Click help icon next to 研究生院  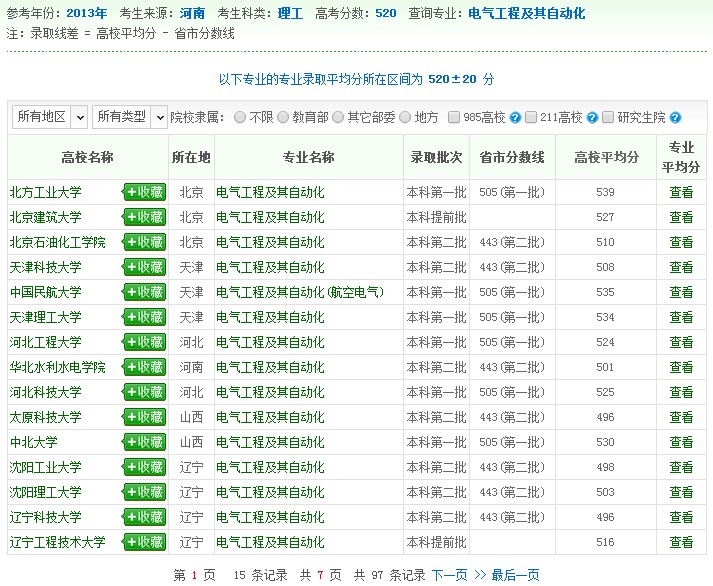[675, 118]
